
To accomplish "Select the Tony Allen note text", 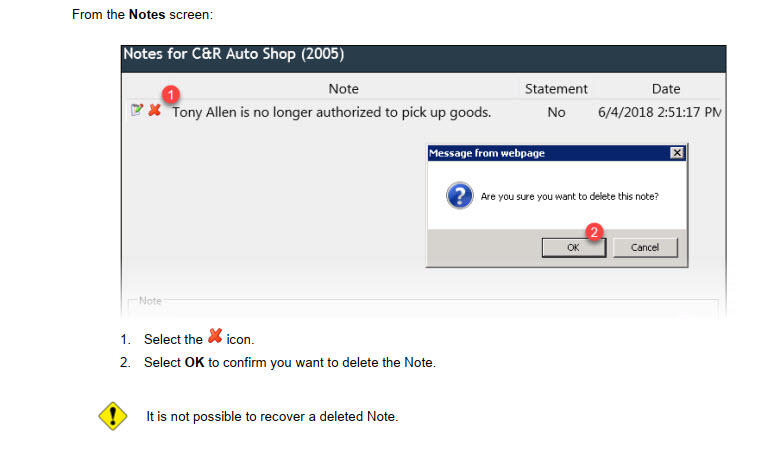I will pos(331,112).
